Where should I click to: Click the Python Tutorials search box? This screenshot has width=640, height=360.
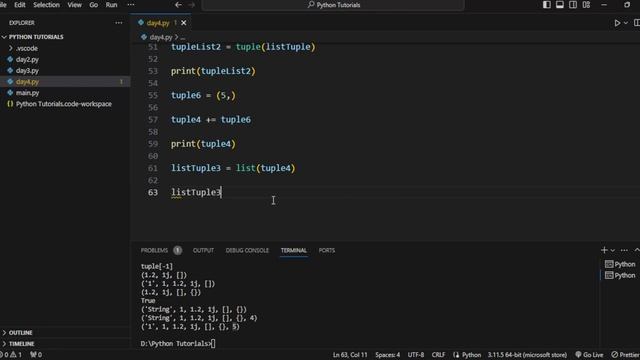pyautogui.click(x=333, y=5)
